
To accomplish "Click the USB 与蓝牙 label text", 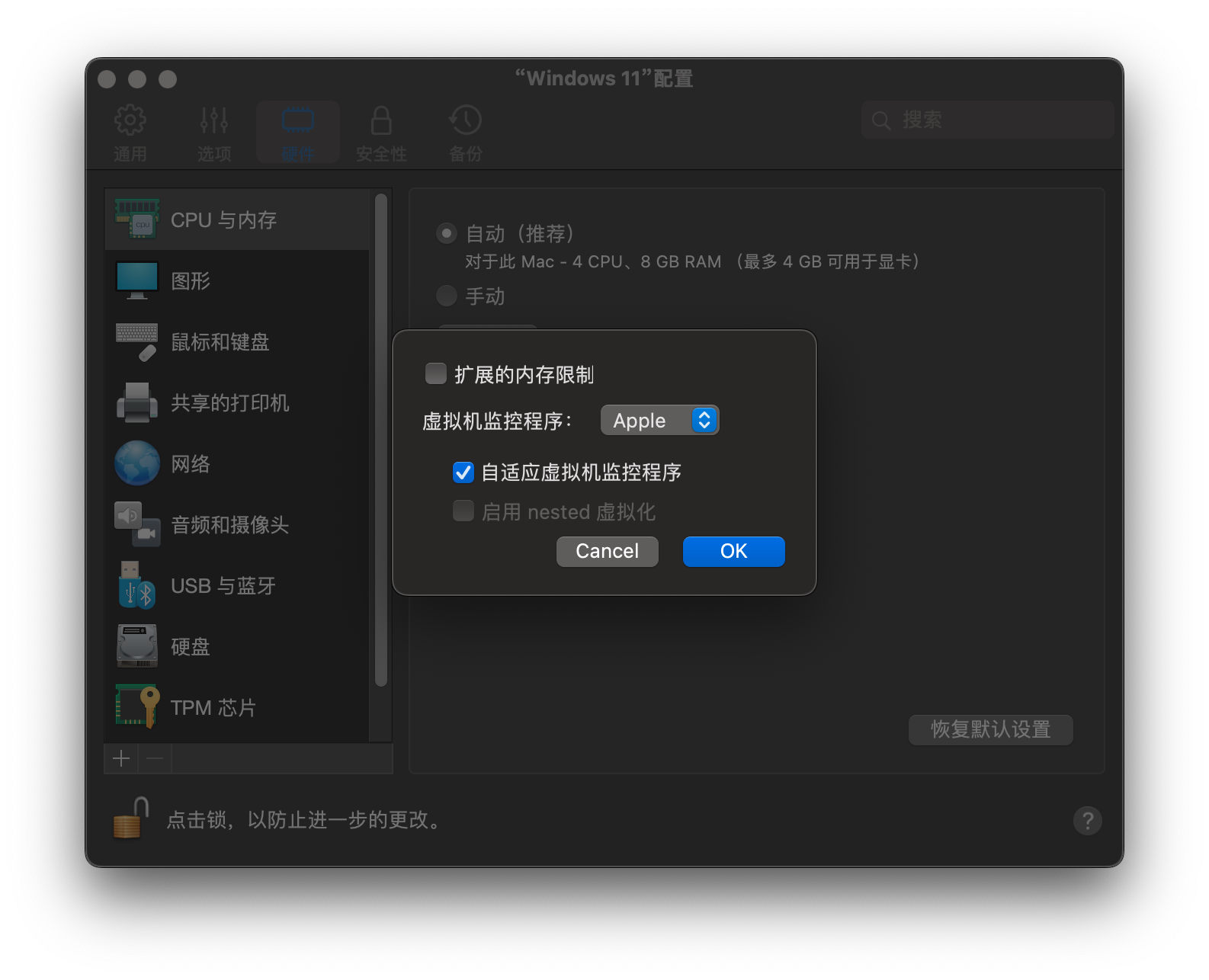I will (x=223, y=585).
